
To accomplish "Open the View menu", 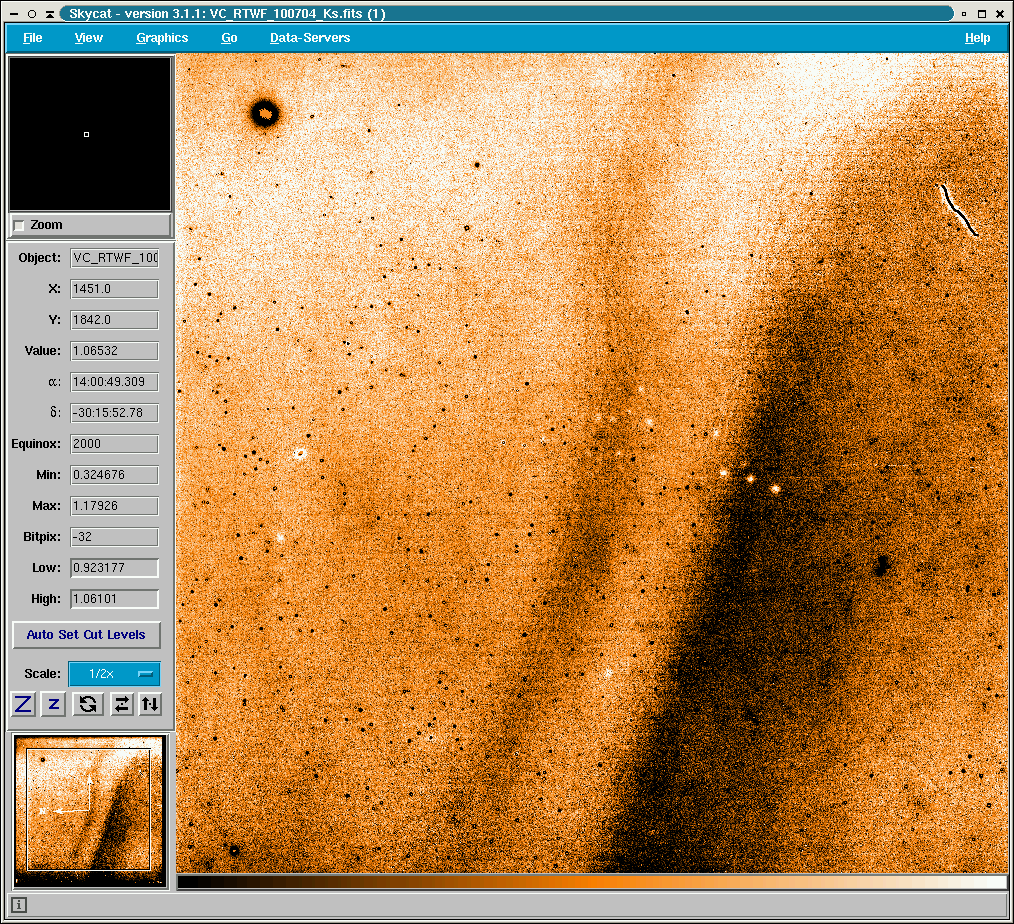I will click(x=88, y=38).
